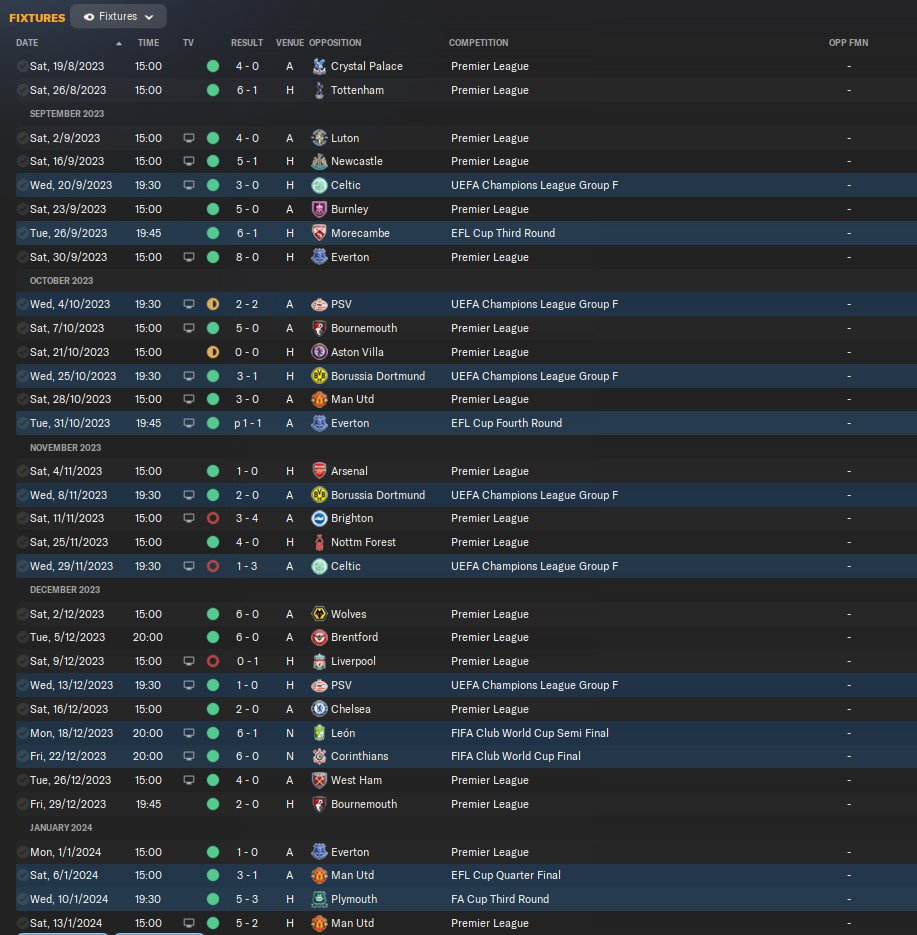This screenshot has height=935, width=917.
Task: Open EFL Cup Quarter Final competition link
Action: coord(506,875)
